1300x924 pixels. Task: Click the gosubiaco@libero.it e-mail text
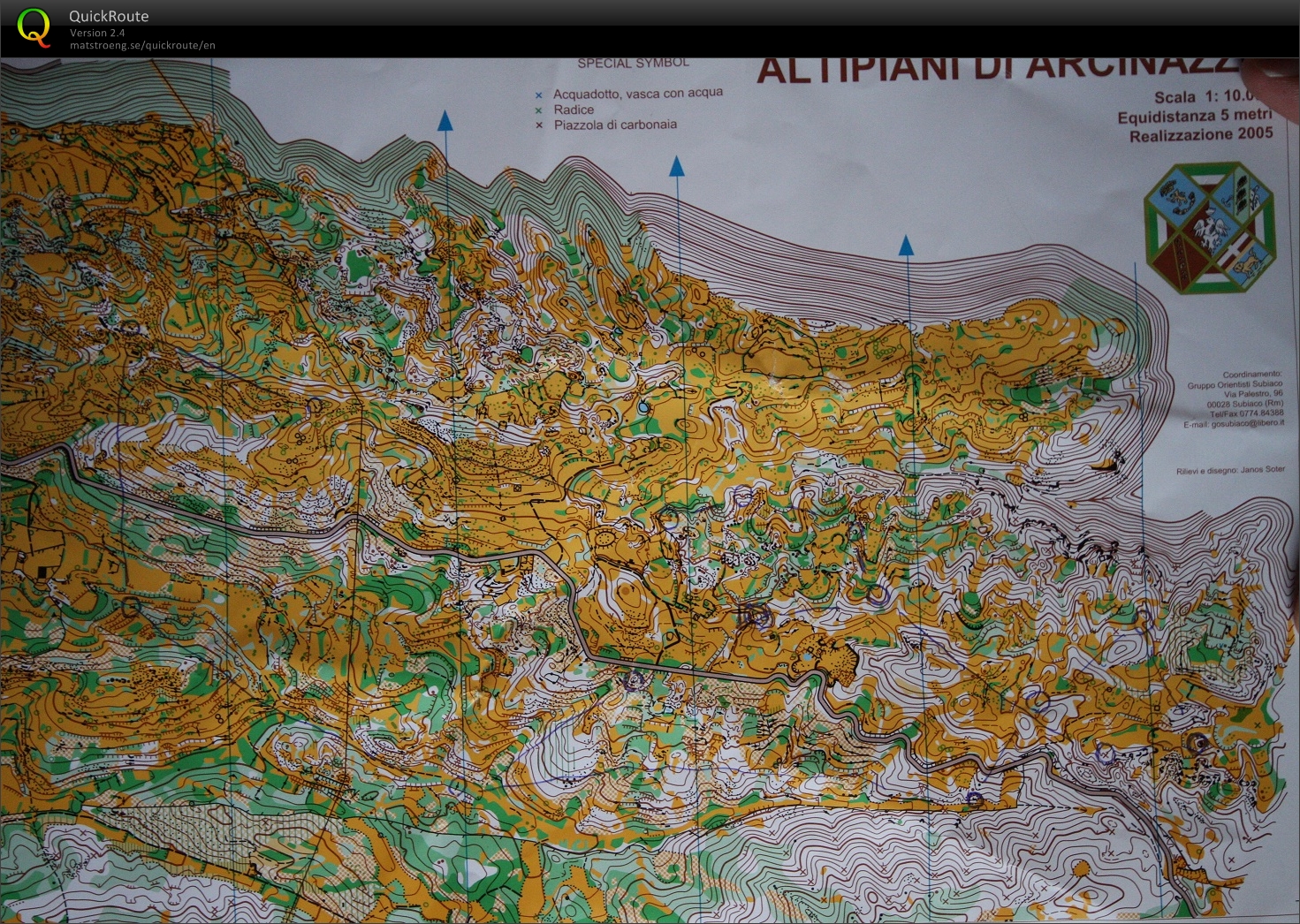pos(1248,423)
